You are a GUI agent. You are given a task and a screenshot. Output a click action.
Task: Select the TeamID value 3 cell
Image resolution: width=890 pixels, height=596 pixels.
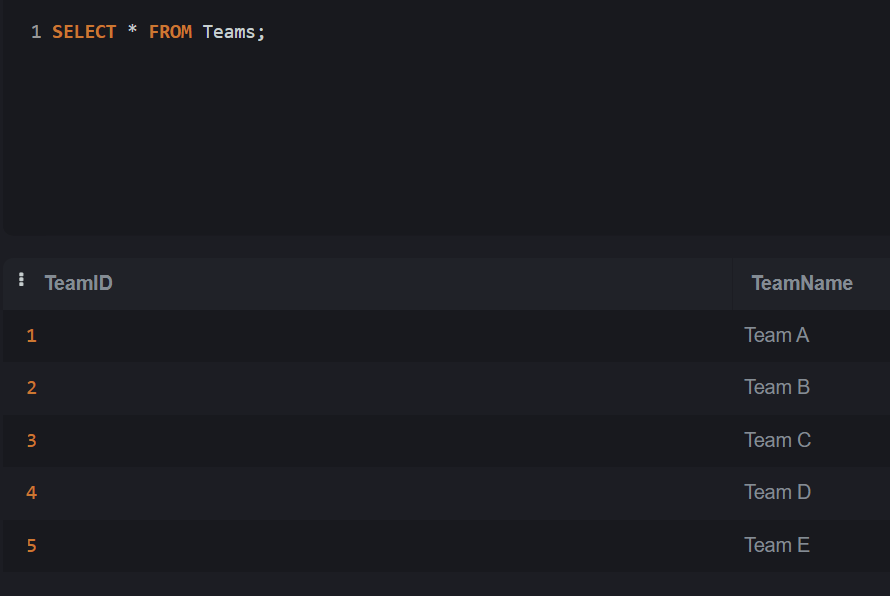368,440
